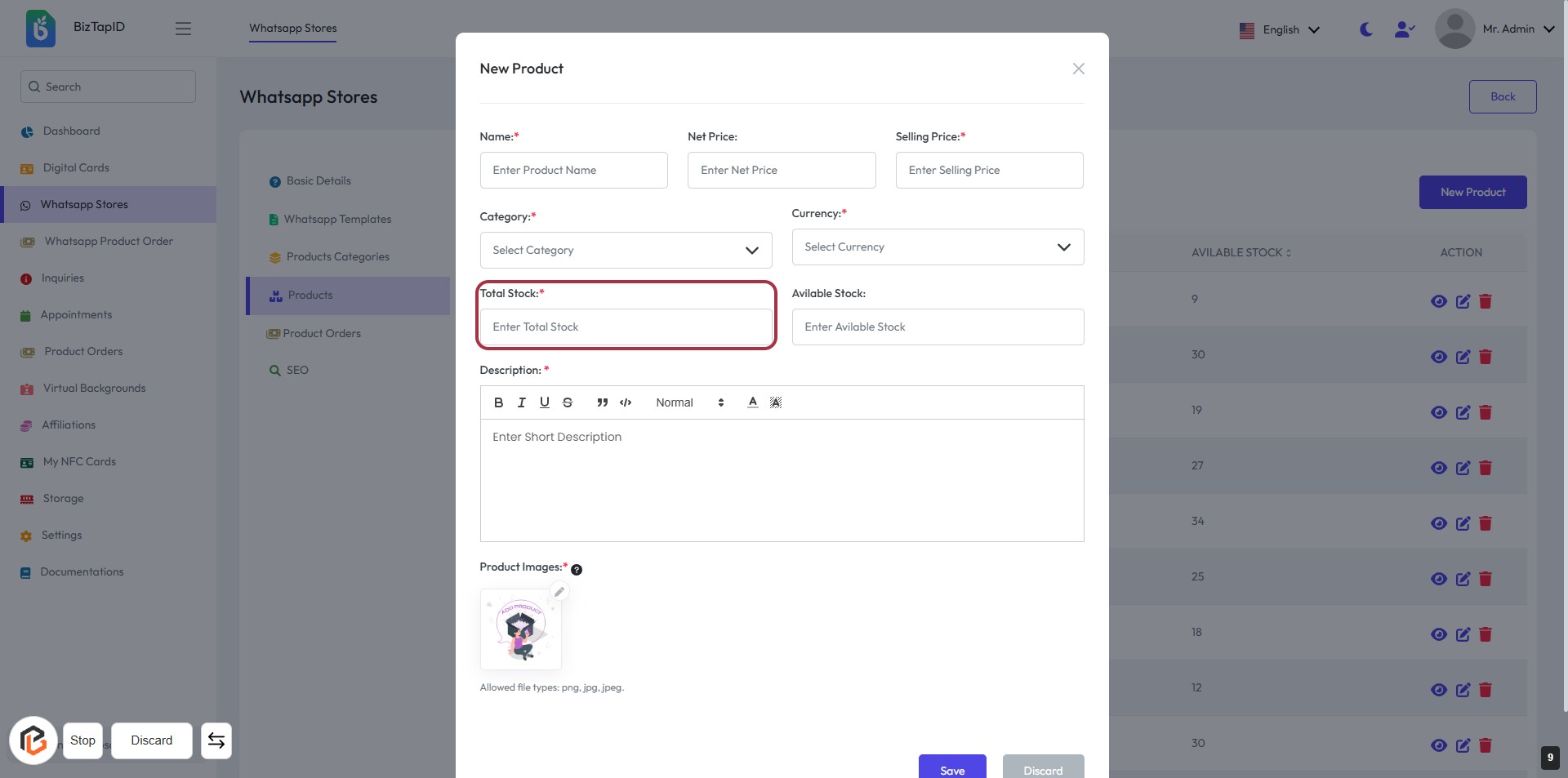The image size is (1568, 778).
Task: Open the text color picker
Action: pyautogui.click(x=752, y=402)
